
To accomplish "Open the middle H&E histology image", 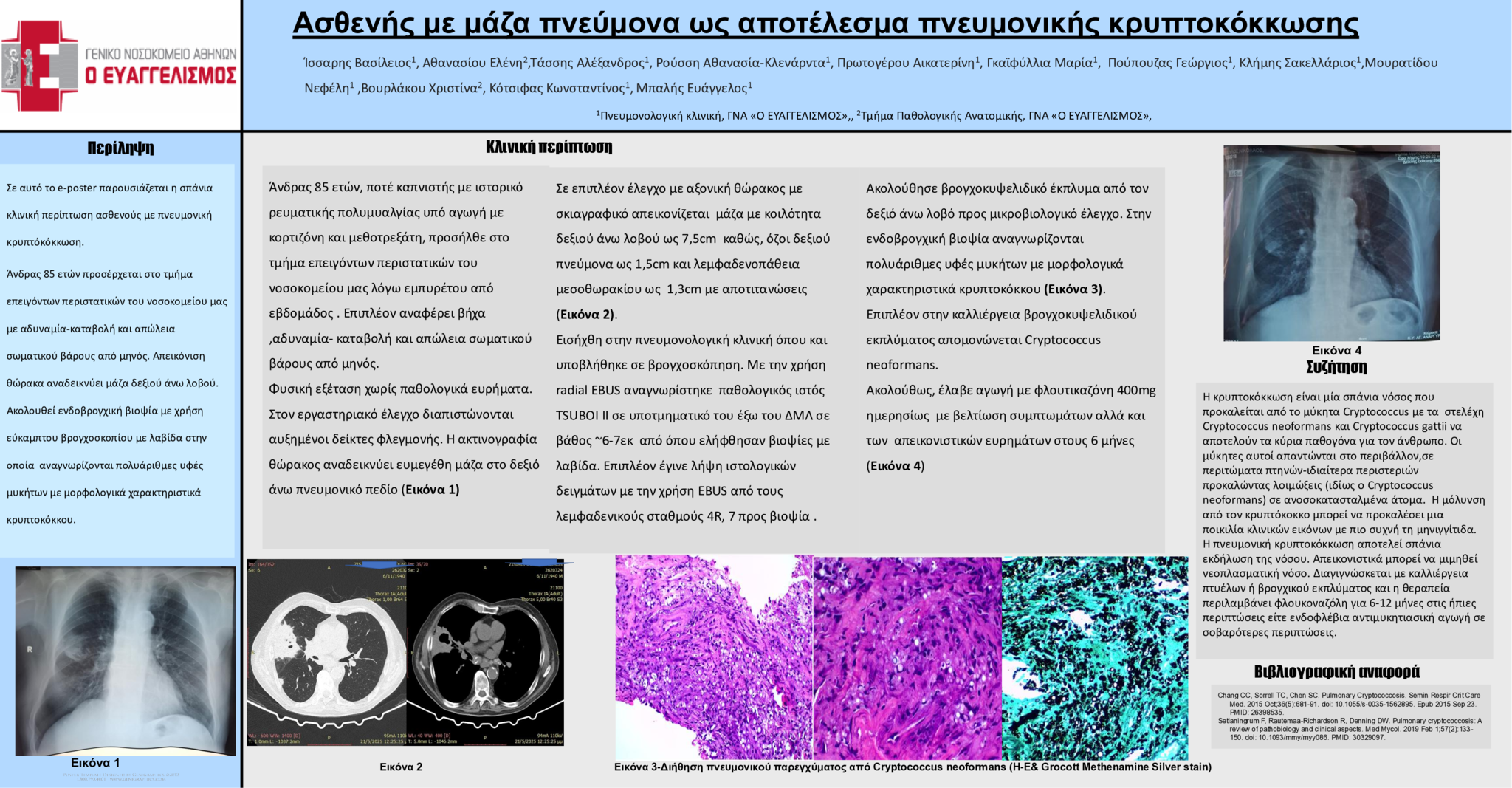I will pos(907,657).
